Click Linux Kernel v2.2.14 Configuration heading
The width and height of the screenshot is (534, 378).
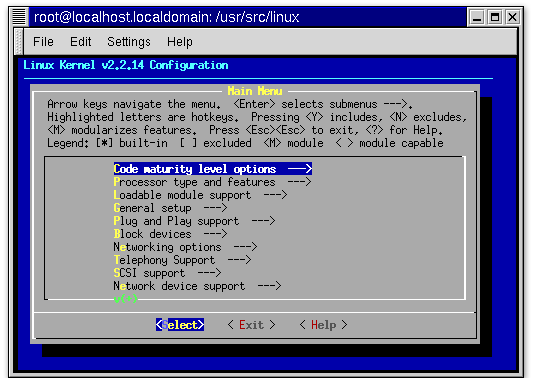click(x=126, y=65)
